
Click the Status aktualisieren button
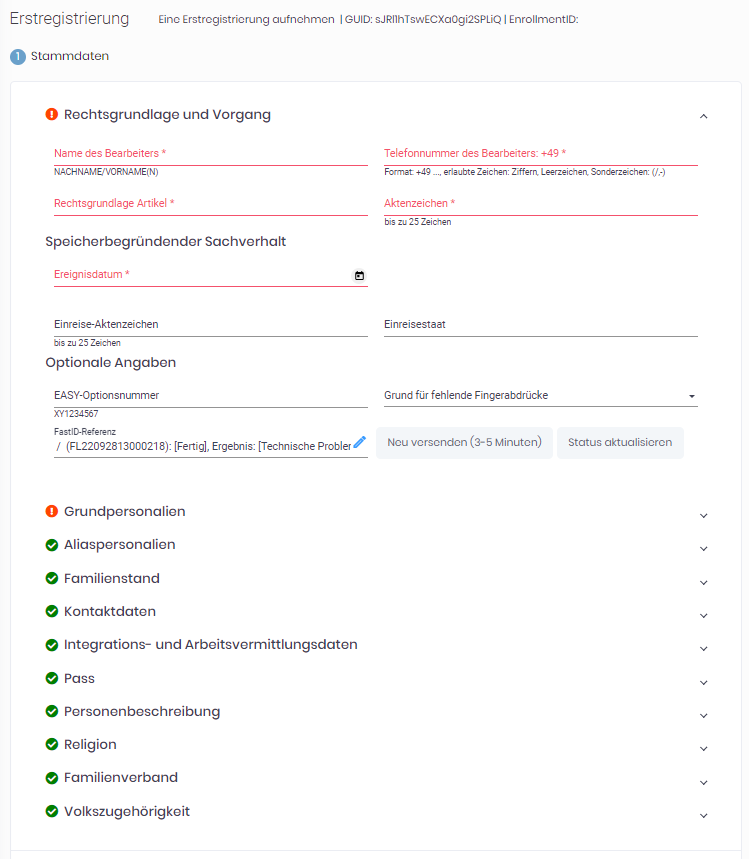pos(620,443)
